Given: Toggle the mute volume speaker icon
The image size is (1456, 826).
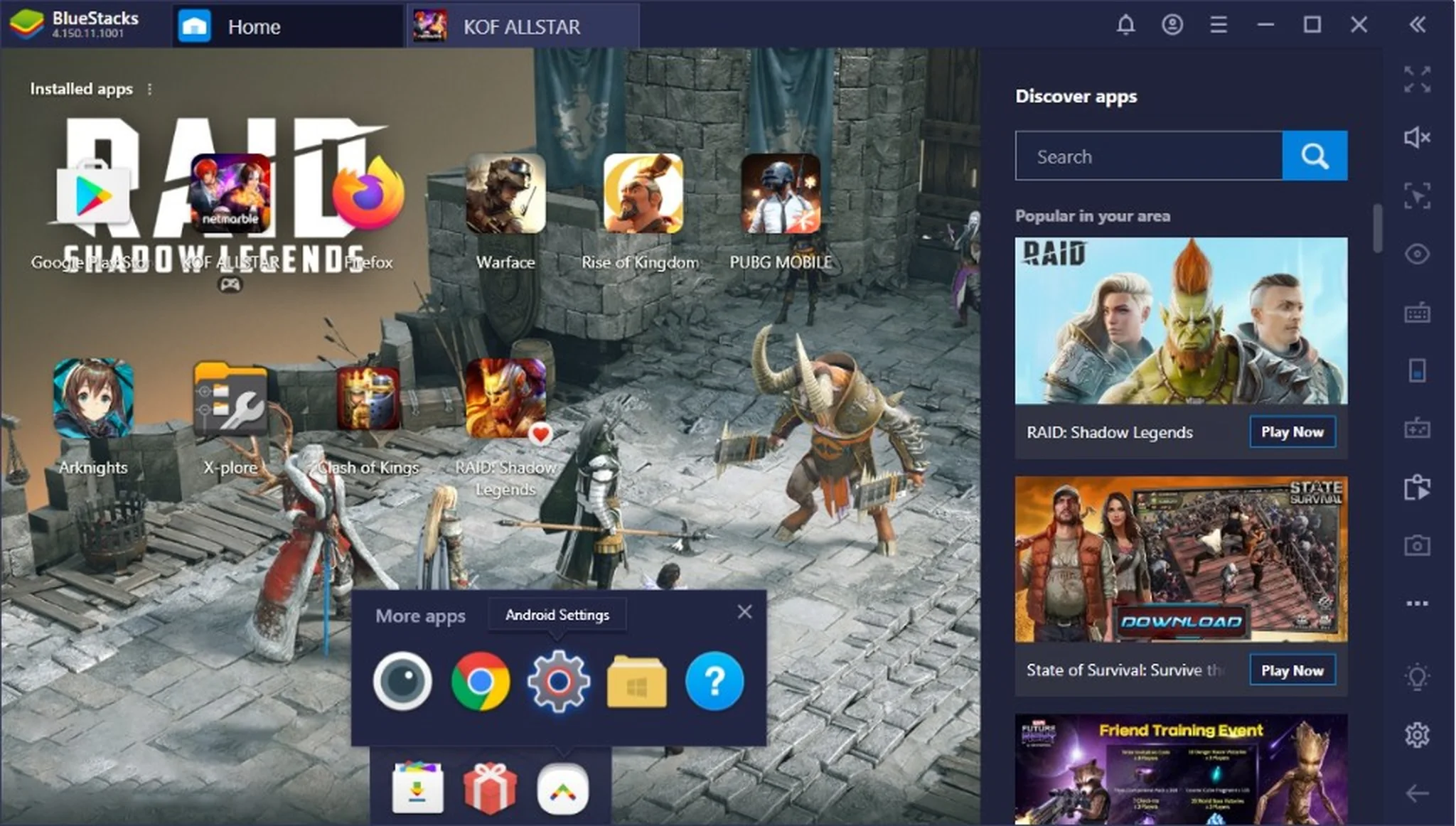Looking at the screenshot, I should tap(1417, 137).
